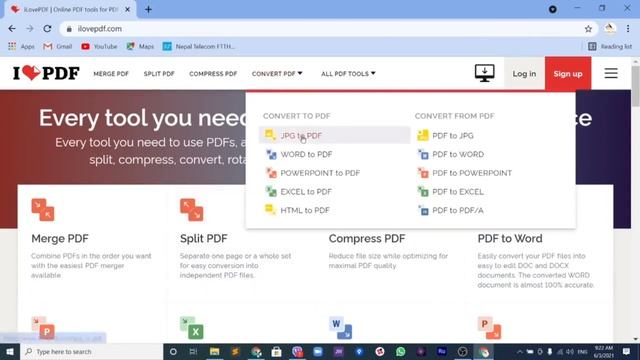The width and height of the screenshot is (640, 360).
Task: Click the EXCEL to PDF icon
Action: (x=271, y=191)
